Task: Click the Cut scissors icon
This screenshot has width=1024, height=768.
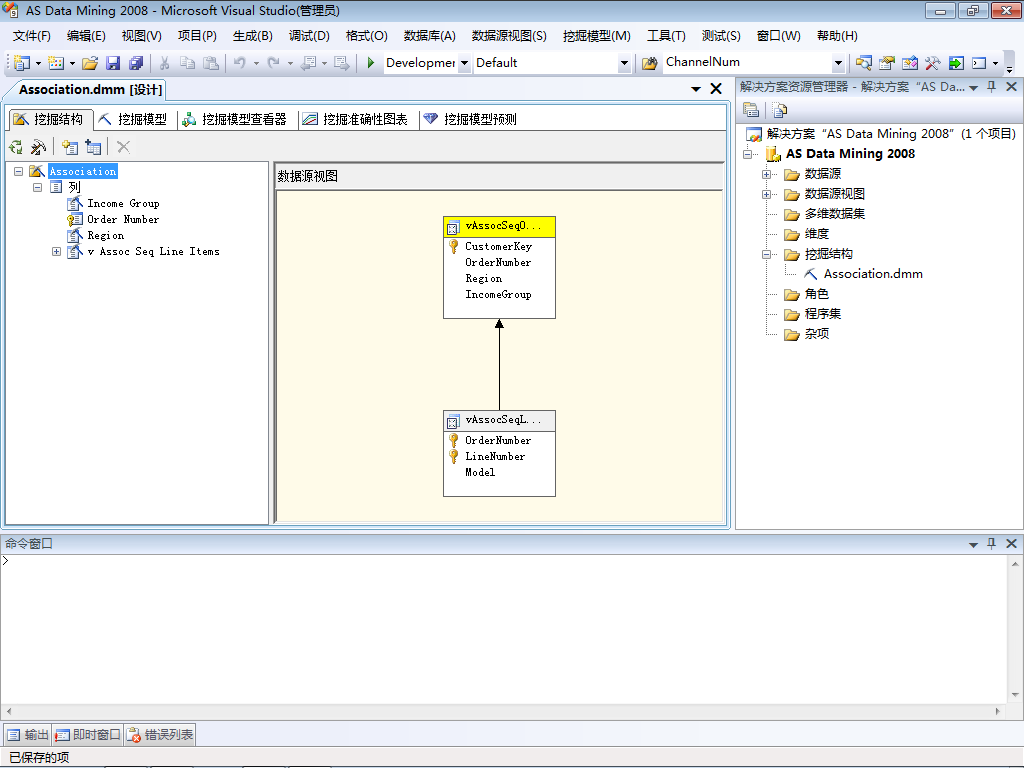Action: (165, 63)
